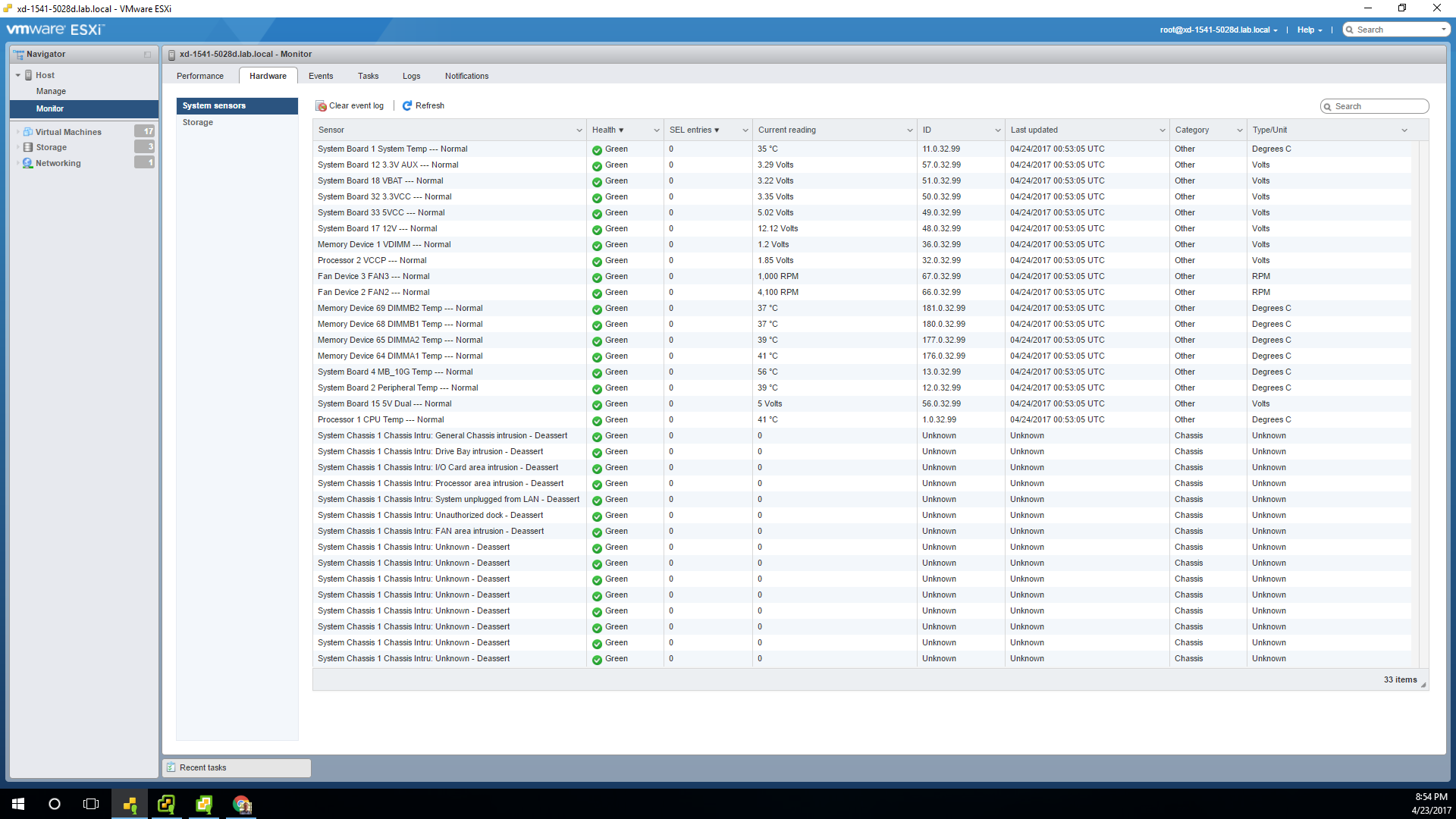This screenshot has width=1456, height=819.
Task: Select System sensors in side list
Action: coord(237,105)
